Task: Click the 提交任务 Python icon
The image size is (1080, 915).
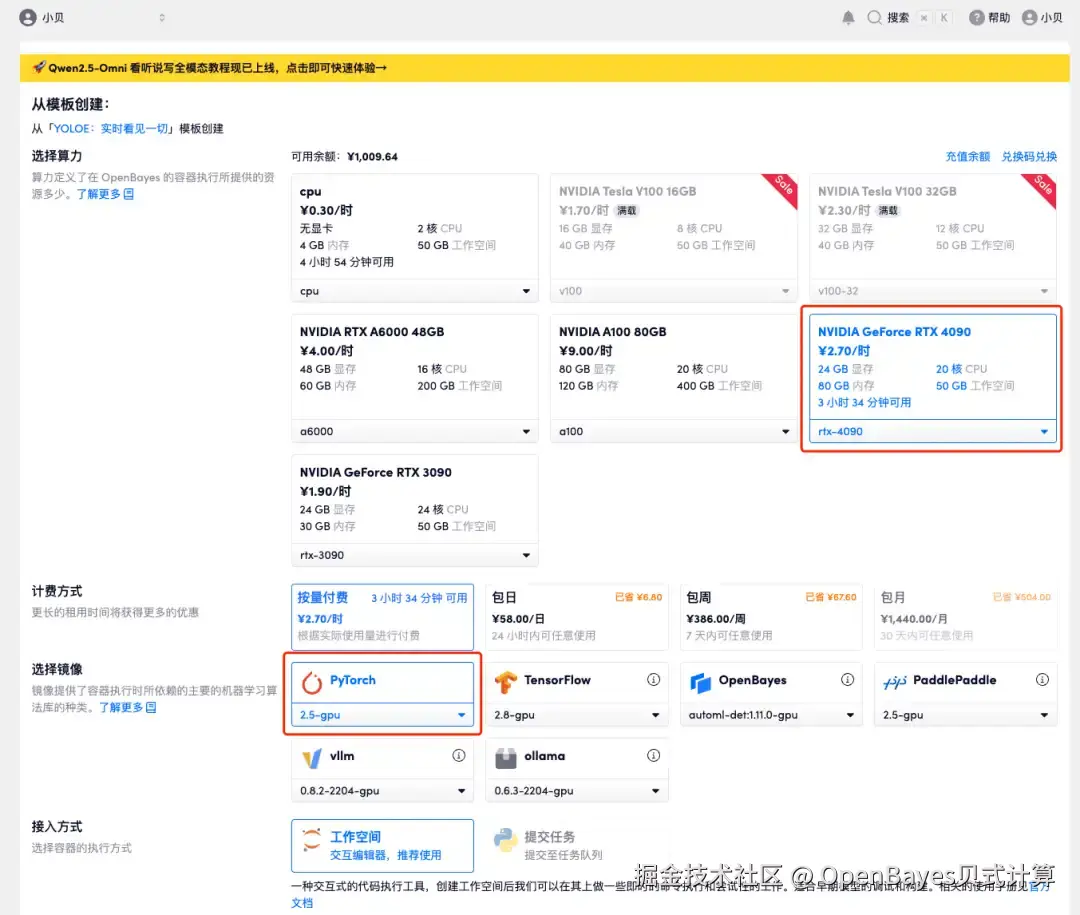Action: coord(506,840)
